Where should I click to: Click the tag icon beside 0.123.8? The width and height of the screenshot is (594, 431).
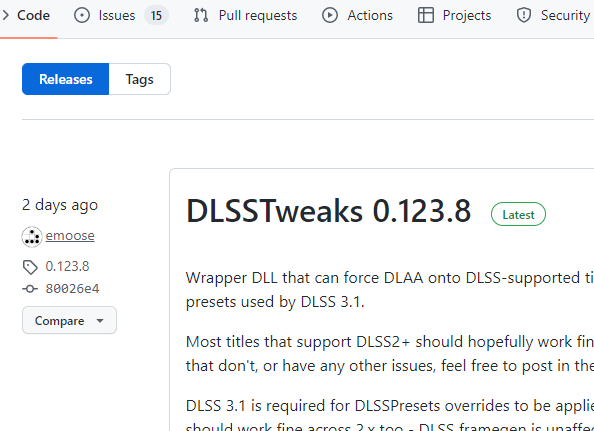click(x=30, y=267)
